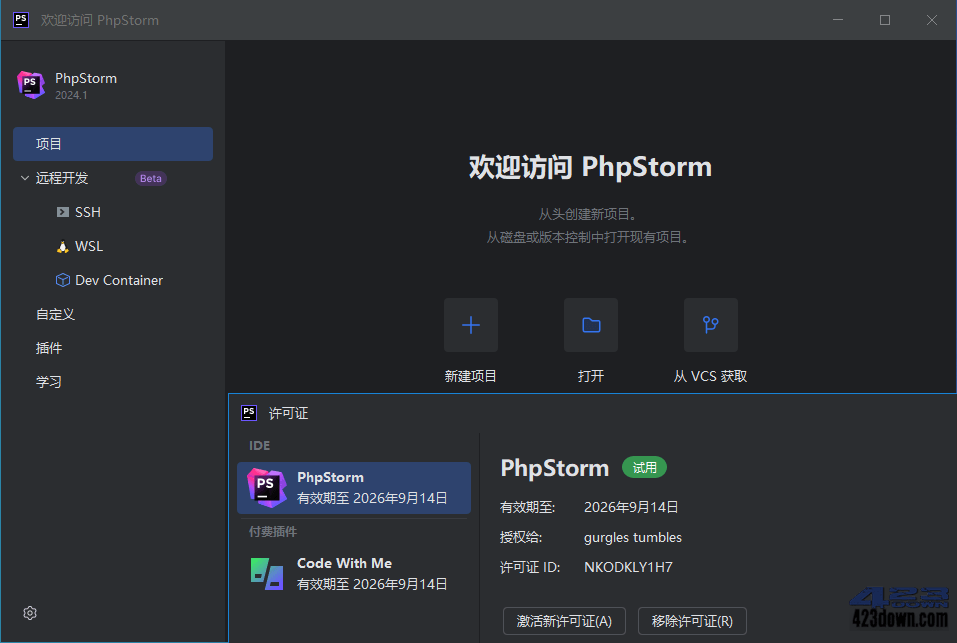The image size is (957, 643).
Task: Click 移除许可证(R) button
Action: point(692,620)
